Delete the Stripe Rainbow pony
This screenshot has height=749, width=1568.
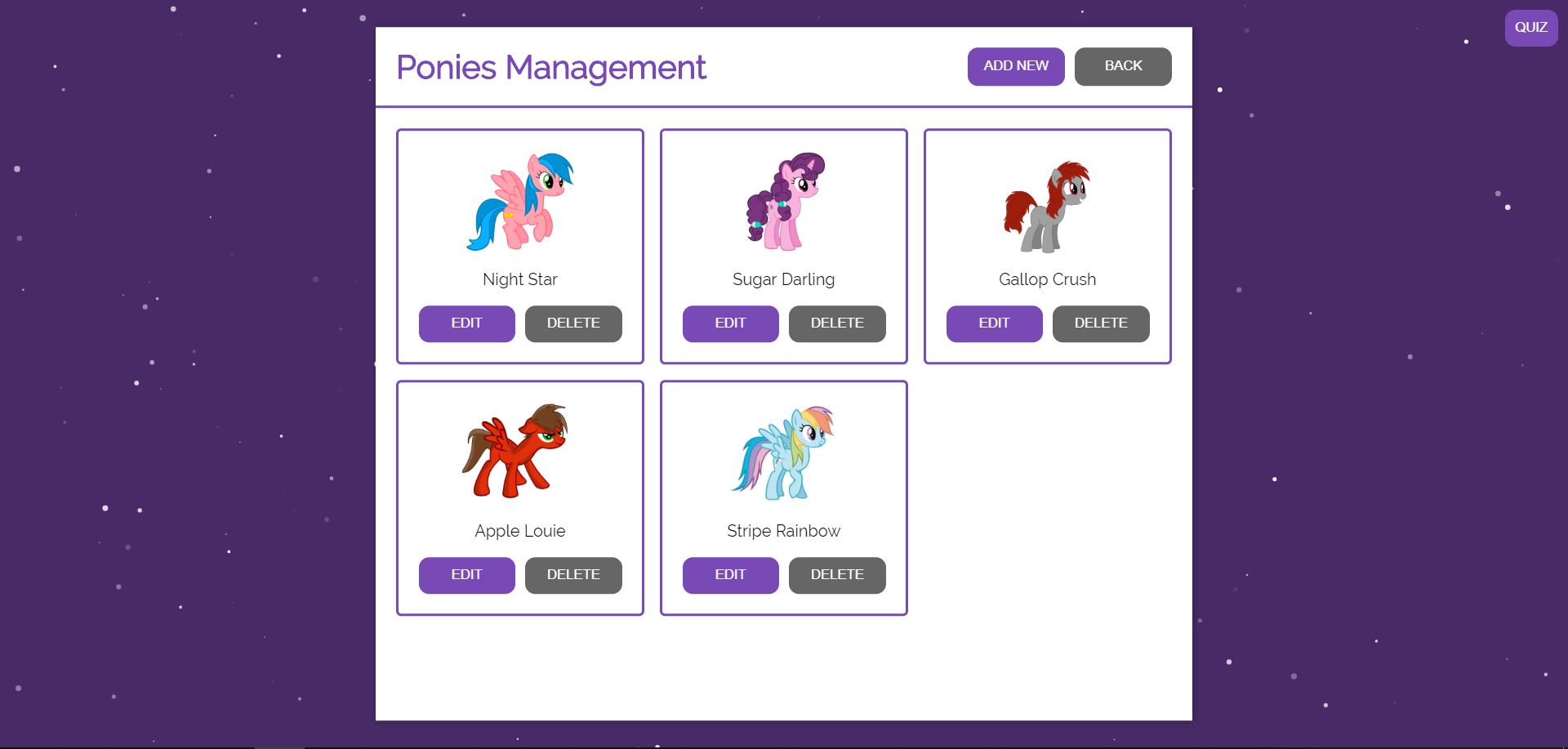click(837, 575)
